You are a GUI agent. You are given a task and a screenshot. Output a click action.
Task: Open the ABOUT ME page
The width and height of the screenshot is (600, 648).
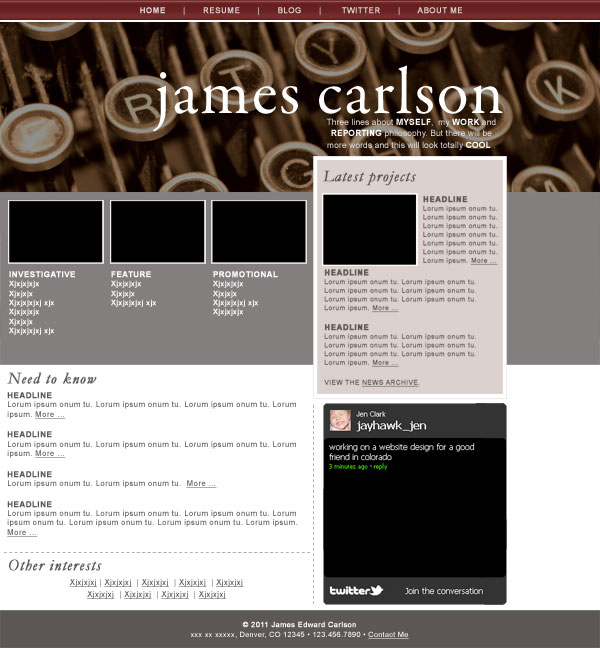point(440,10)
